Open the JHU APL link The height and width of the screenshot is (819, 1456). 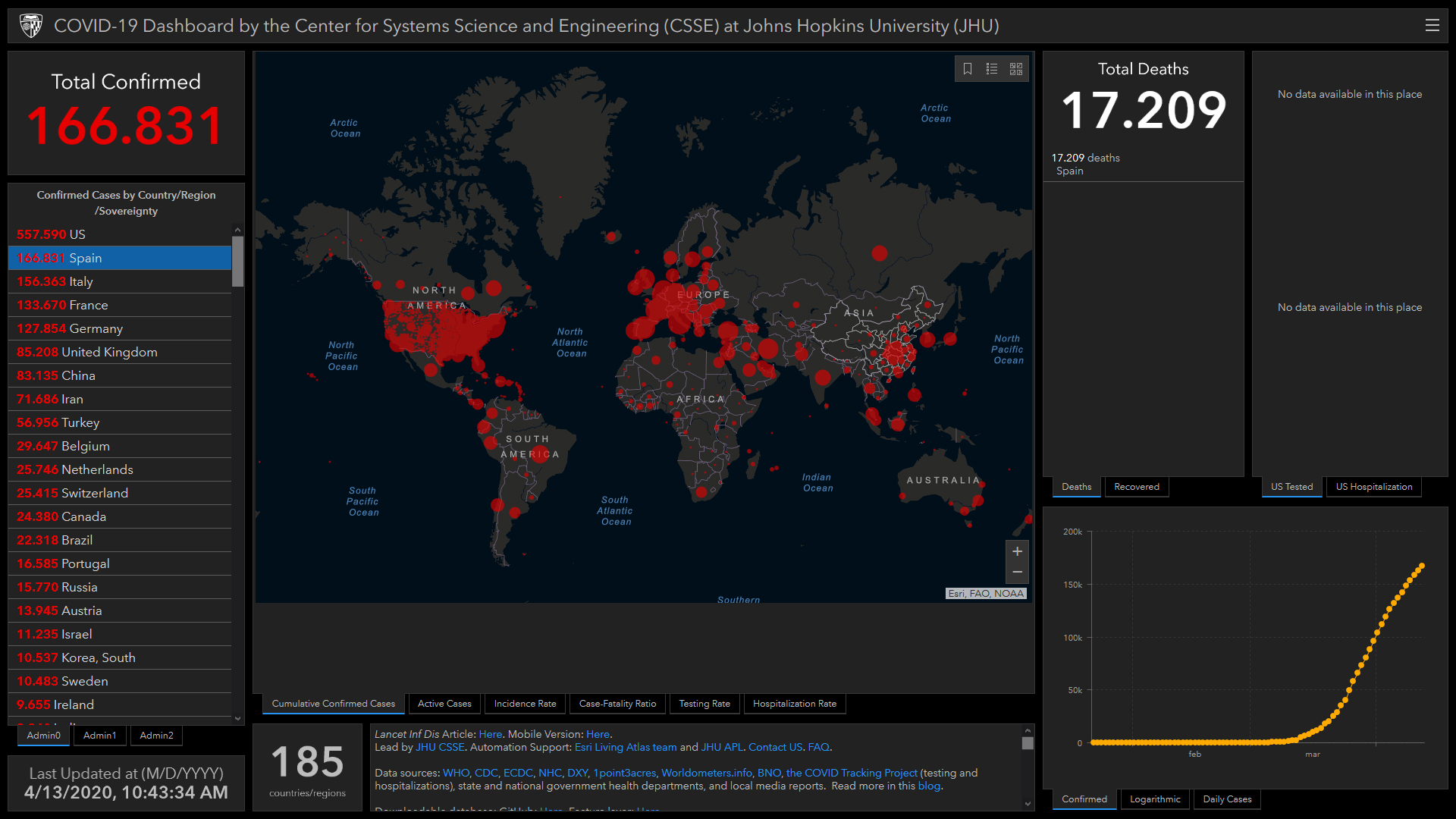pyautogui.click(x=722, y=747)
